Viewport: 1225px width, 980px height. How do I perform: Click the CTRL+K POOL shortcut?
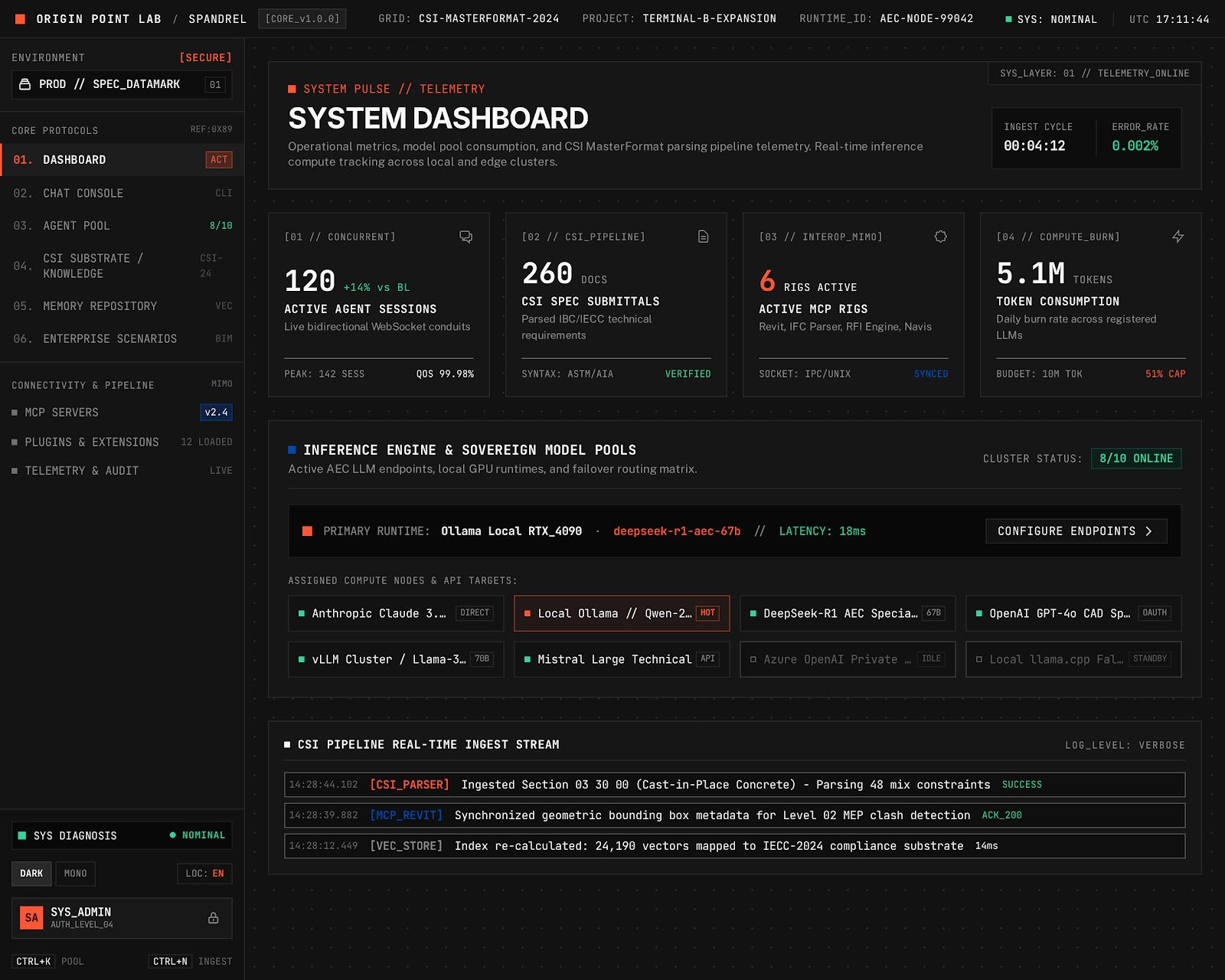[49, 962]
